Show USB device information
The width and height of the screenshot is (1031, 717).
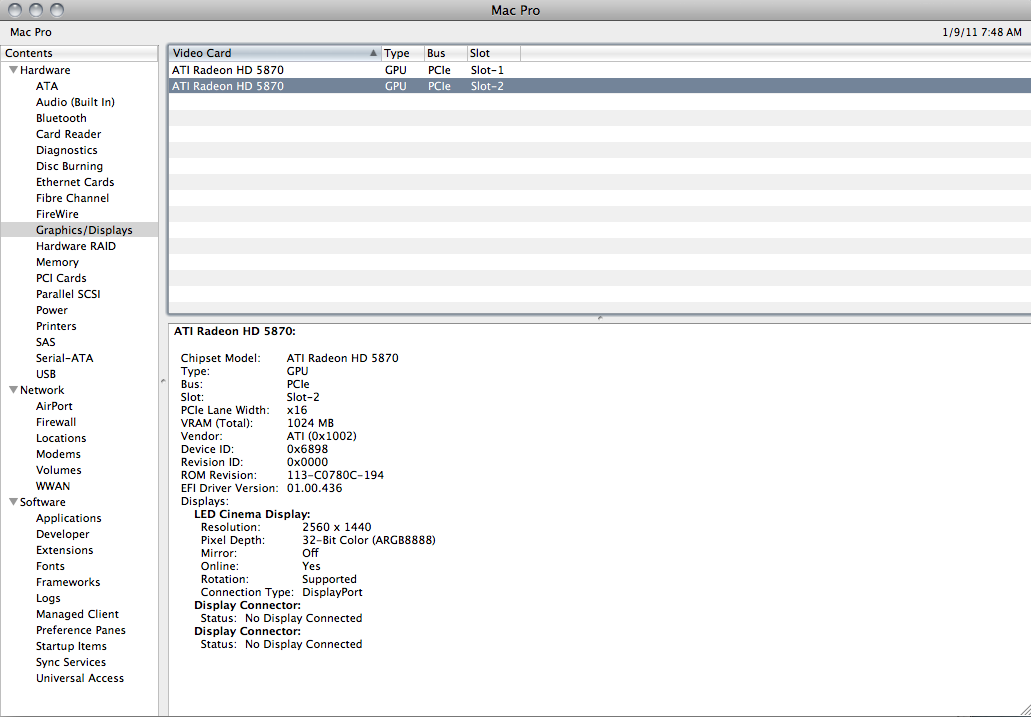pyautogui.click(x=45, y=374)
